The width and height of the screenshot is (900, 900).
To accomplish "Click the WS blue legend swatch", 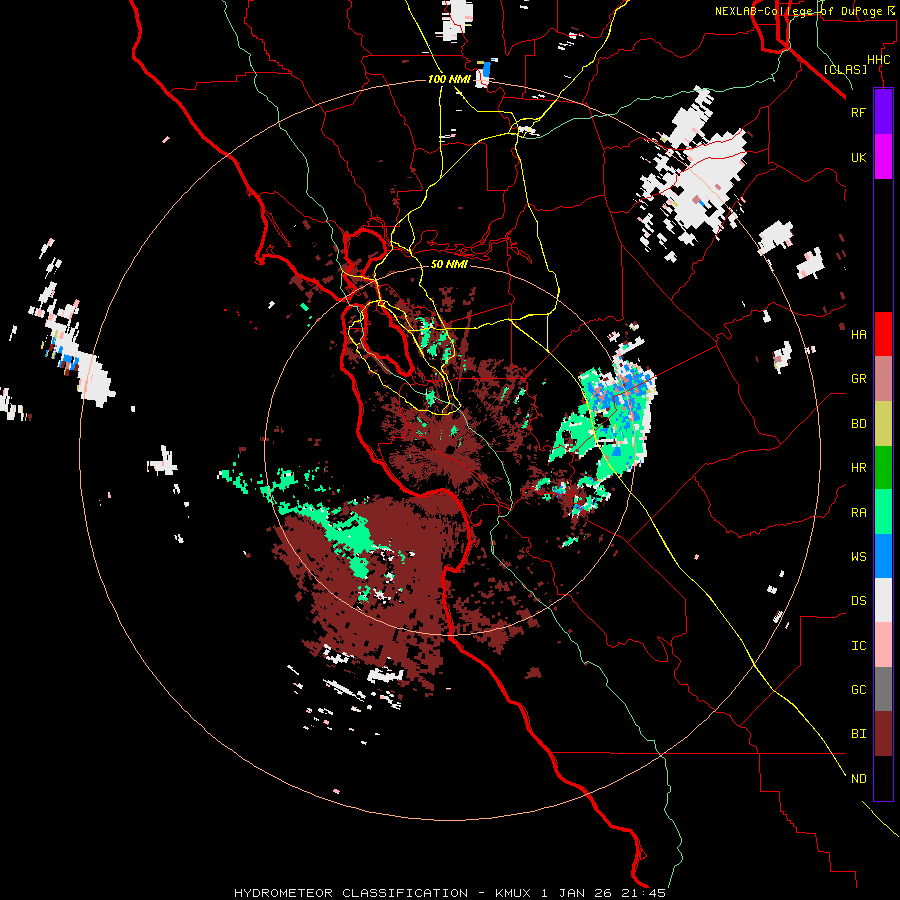I will [x=883, y=556].
